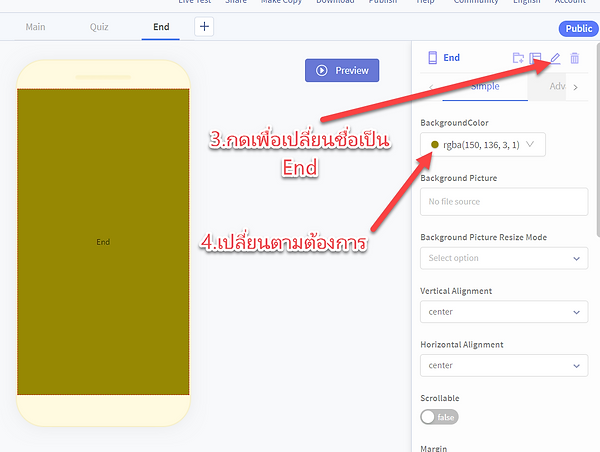Click the Scrollable property label
This screenshot has height=452, width=600.
[440, 398]
